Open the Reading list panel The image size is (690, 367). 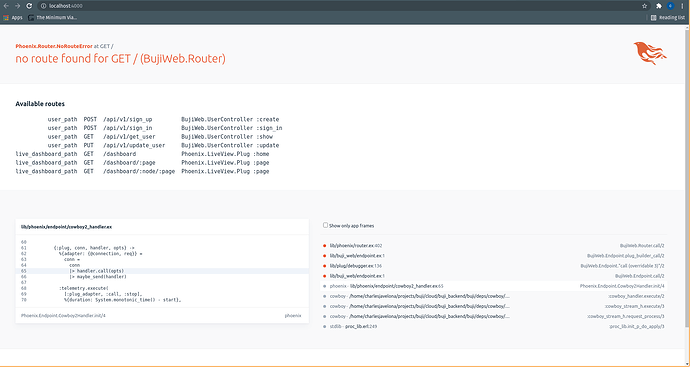668,18
